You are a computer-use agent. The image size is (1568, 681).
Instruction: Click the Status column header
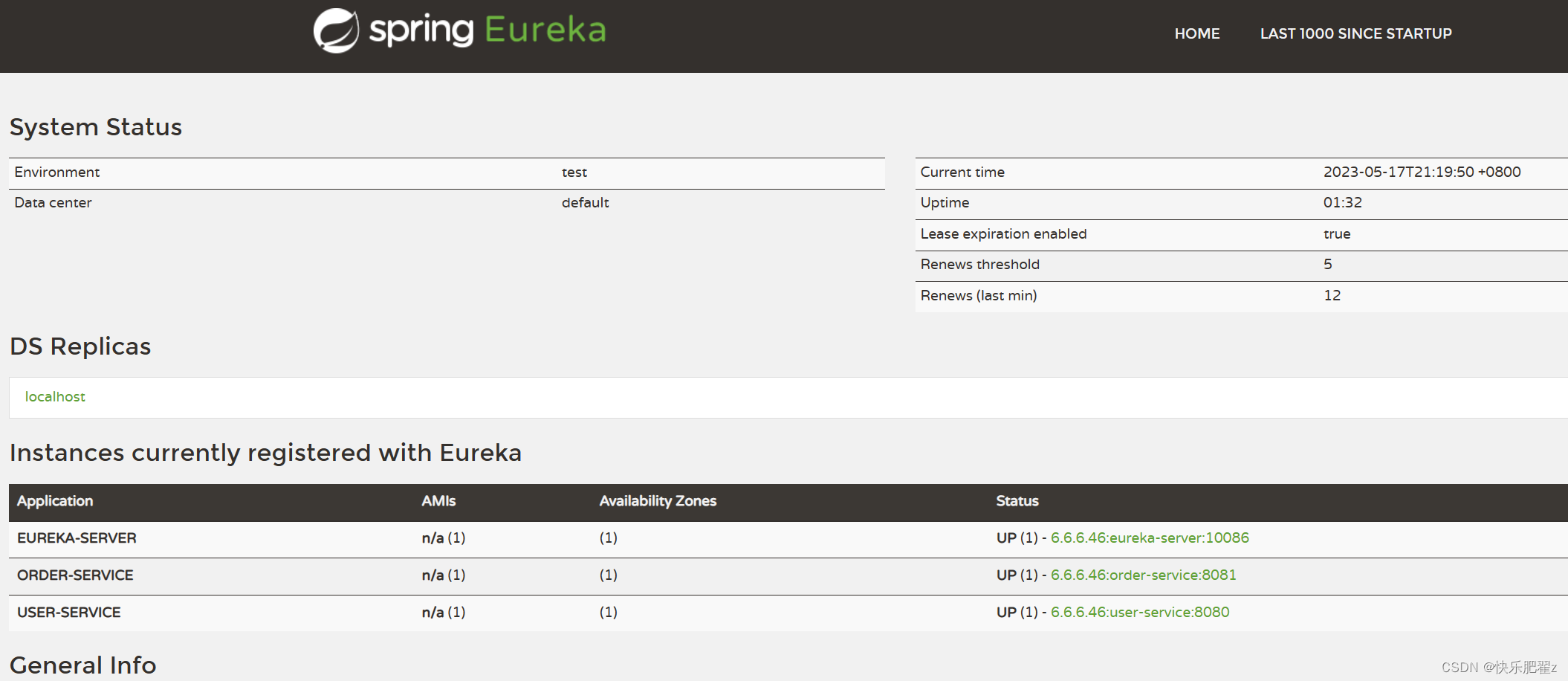click(x=1017, y=501)
